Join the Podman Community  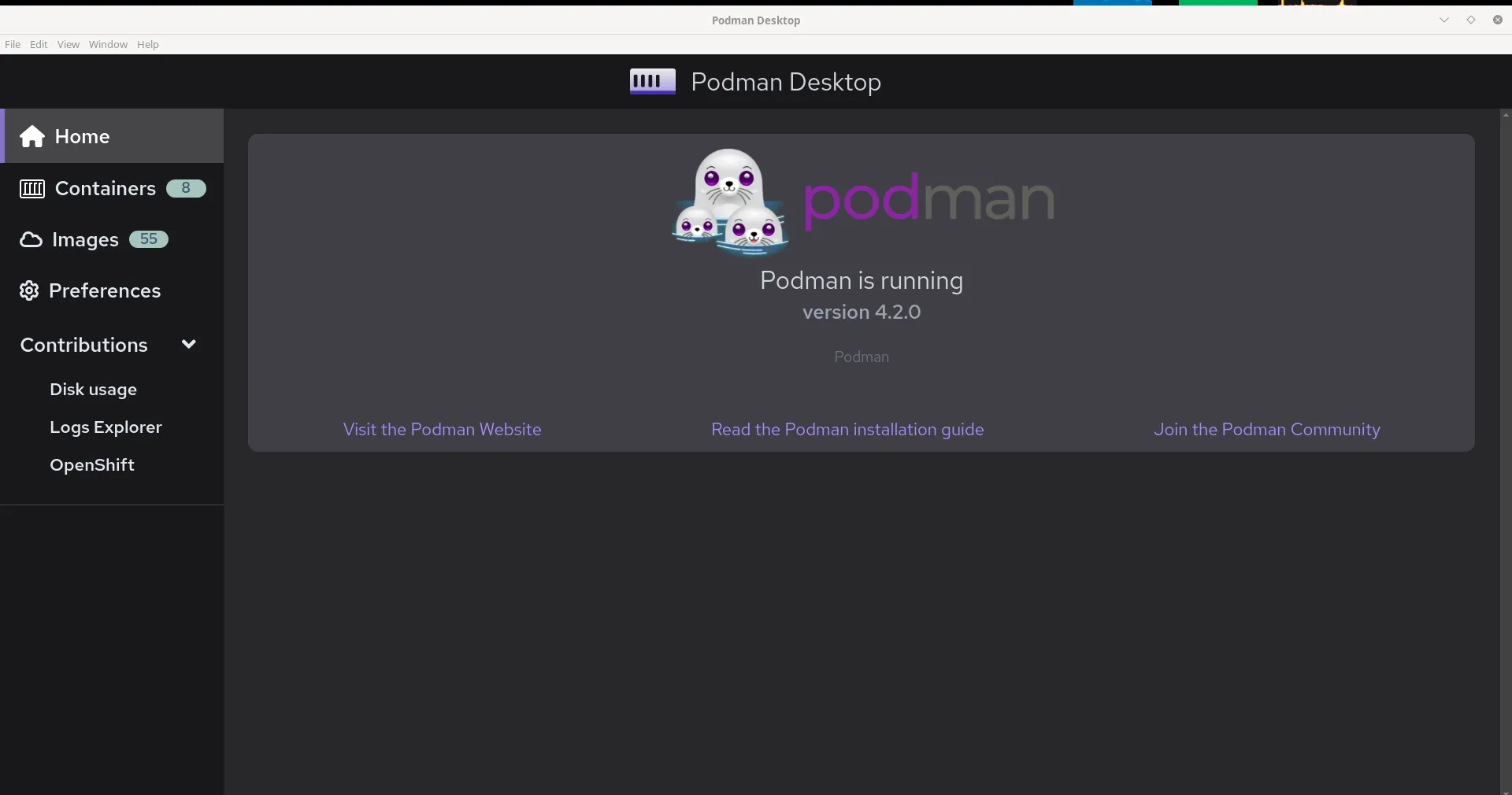pos(1268,430)
